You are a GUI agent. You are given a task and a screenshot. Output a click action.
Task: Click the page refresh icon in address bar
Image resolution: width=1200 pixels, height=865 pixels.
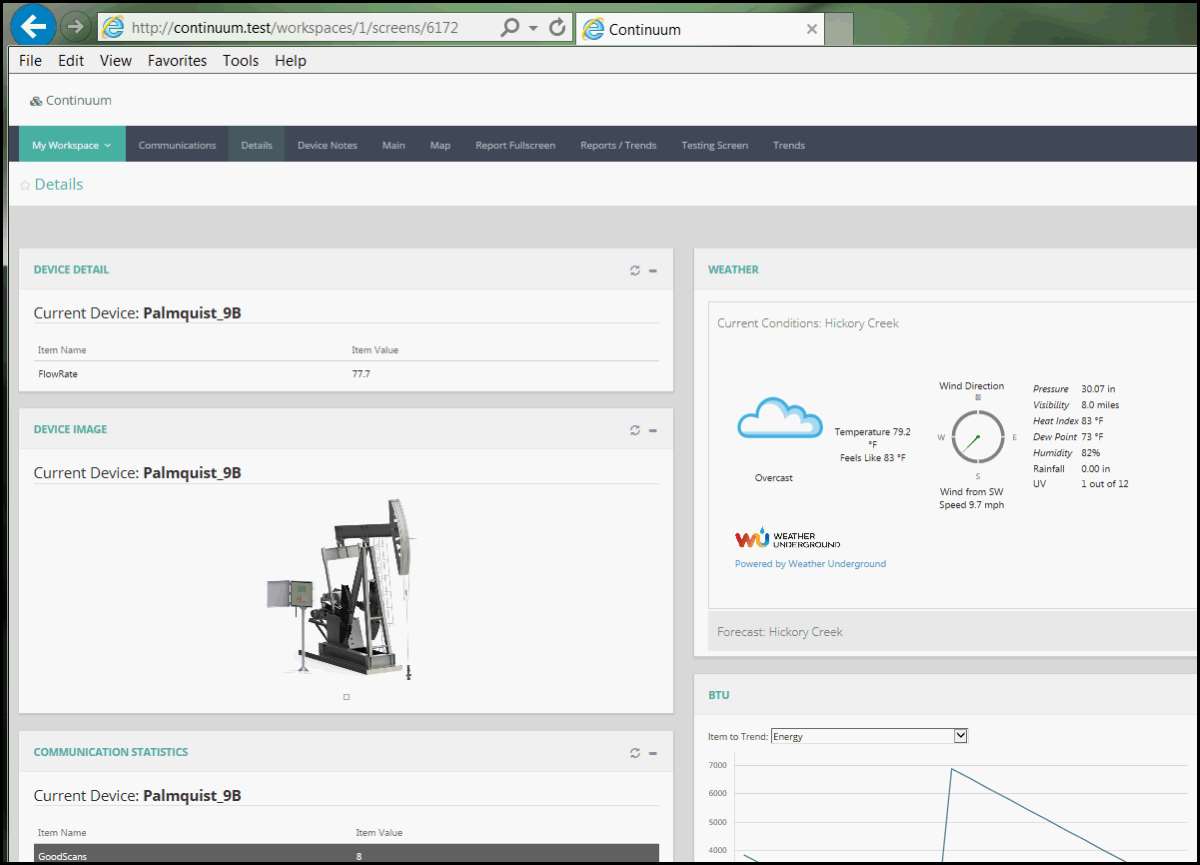click(558, 28)
